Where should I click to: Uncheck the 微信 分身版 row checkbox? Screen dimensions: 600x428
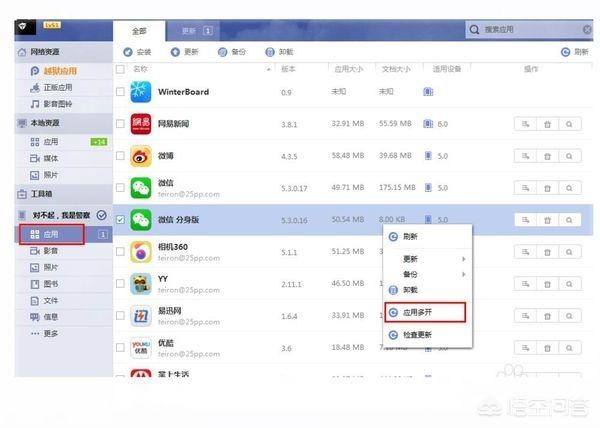point(120,220)
